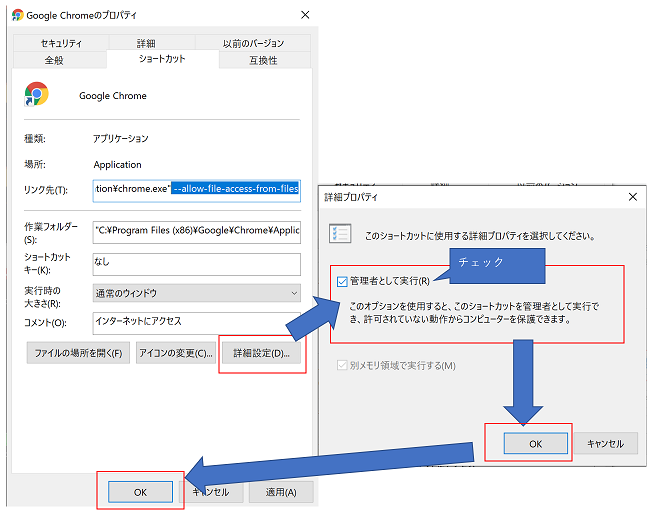The width and height of the screenshot is (652, 515).
Task: Click OK in the 詳細プロパティ dialog
Action: click(536, 444)
